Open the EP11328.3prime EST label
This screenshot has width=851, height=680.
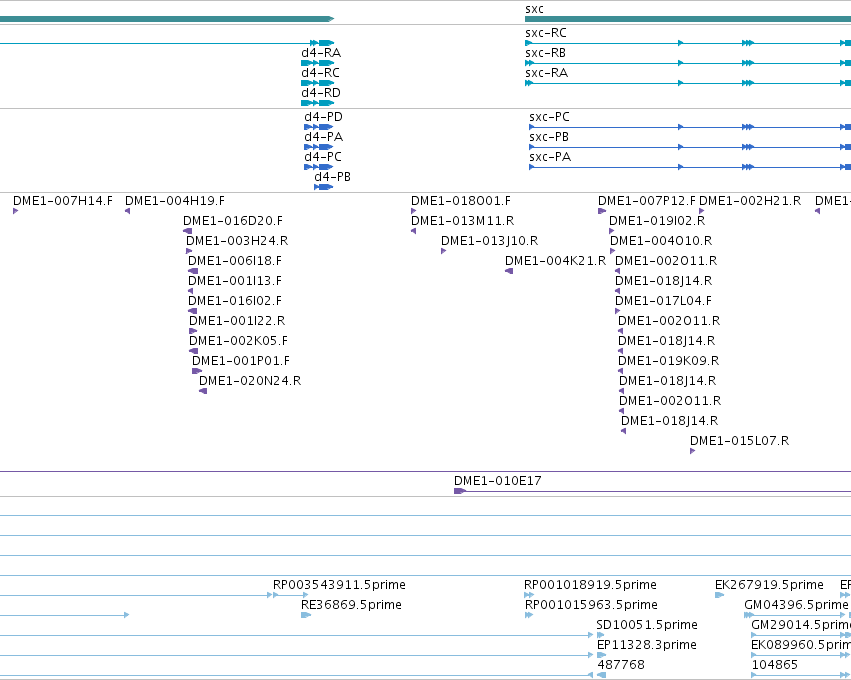[x=646, y=645]
